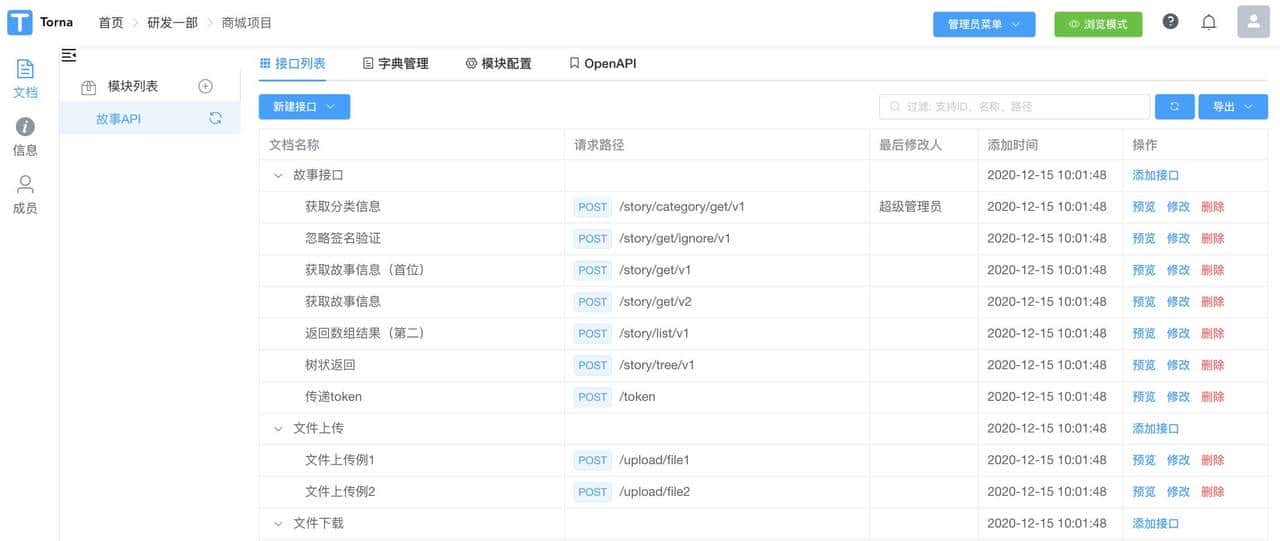
Task: Click the 商城项目 breadcrumb text
Action: 246,22
